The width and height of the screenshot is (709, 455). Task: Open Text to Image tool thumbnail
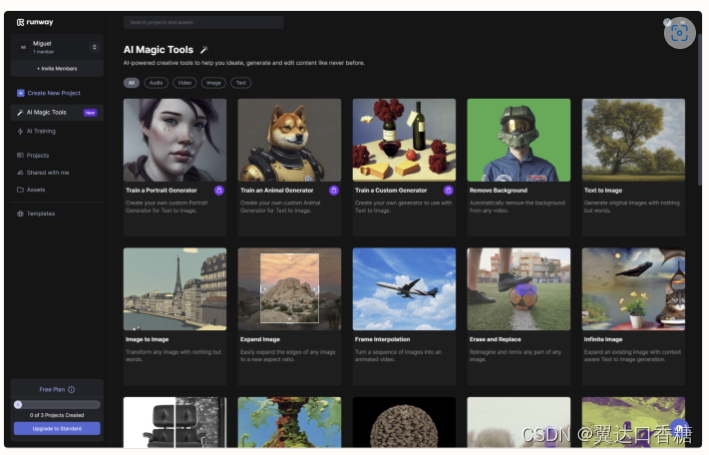pos(633,140)
